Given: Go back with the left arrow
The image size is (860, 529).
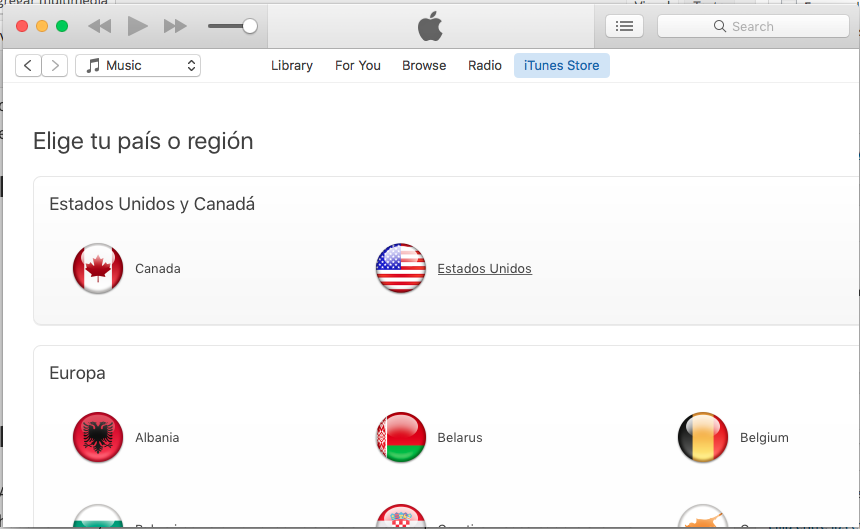Looking at the screenshot, I should pos(28,66).
